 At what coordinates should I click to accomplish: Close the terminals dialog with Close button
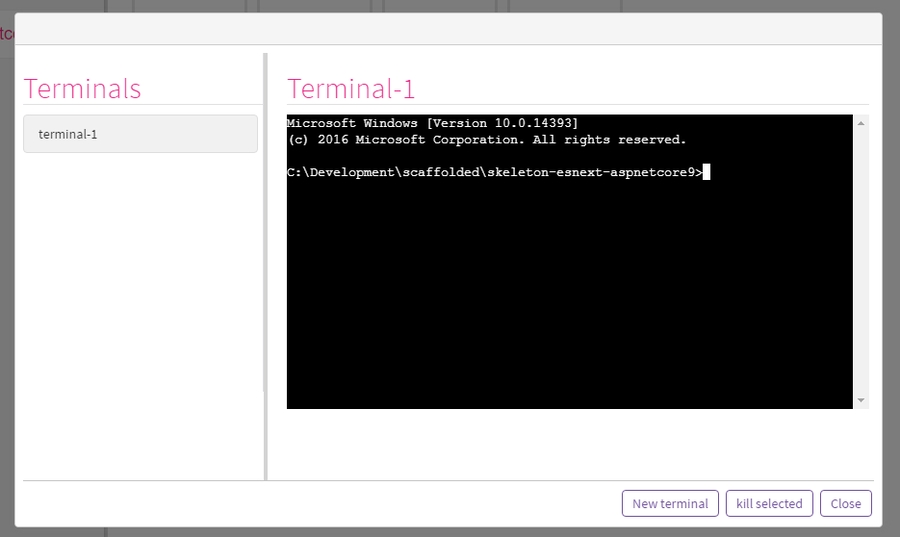845,503
